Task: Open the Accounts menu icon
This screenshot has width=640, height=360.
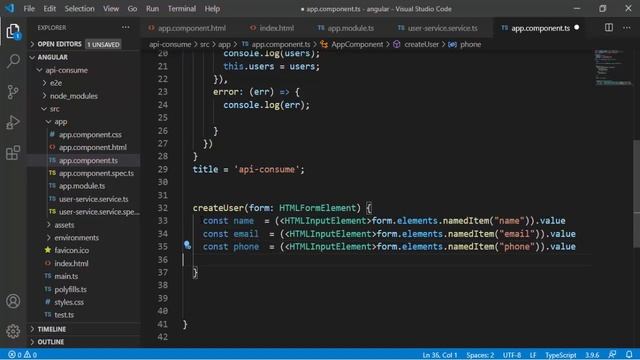Action: tap(13, 301)
